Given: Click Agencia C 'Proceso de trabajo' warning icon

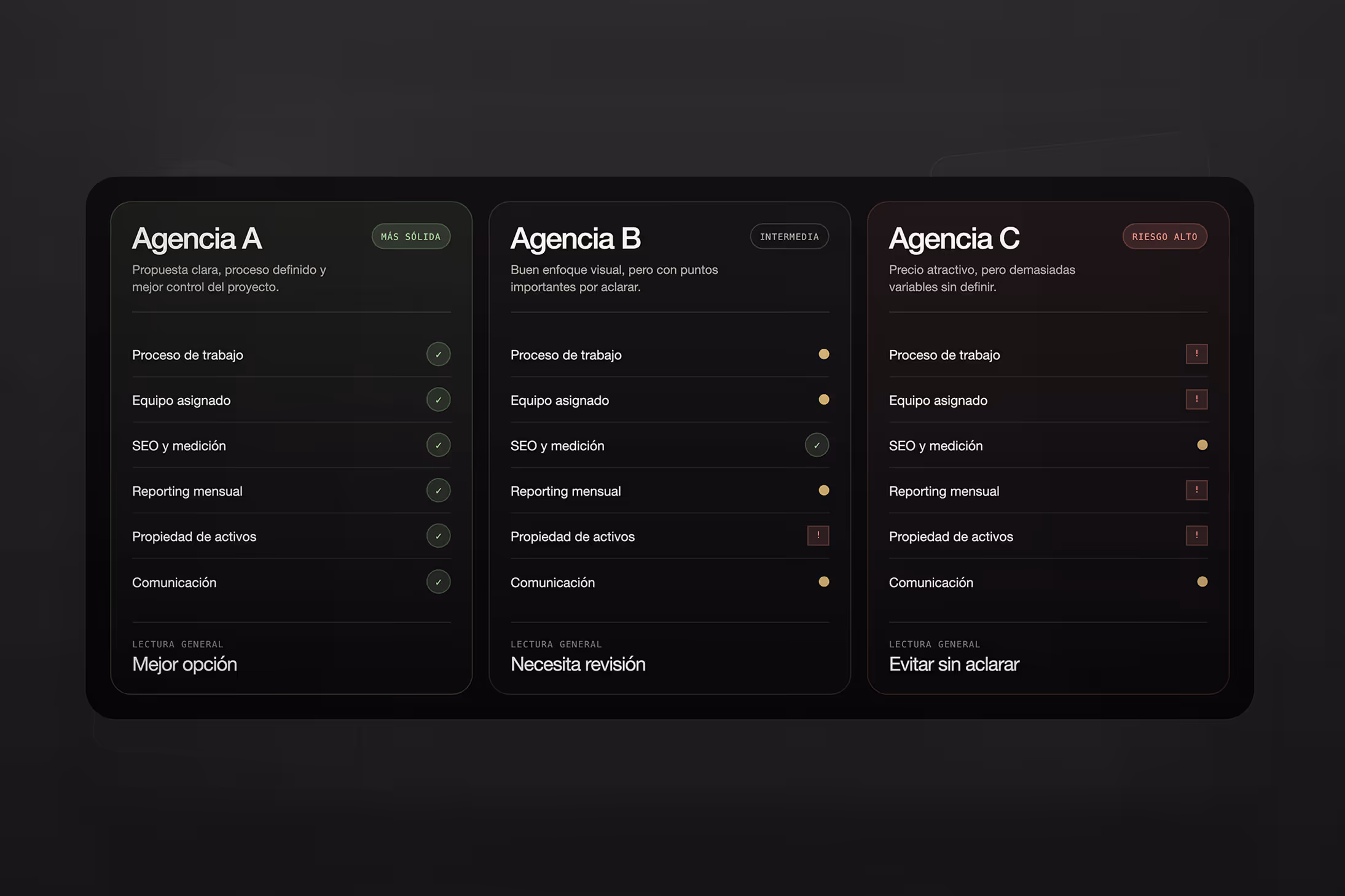Looking at the screenshot, I should 1196,354.
